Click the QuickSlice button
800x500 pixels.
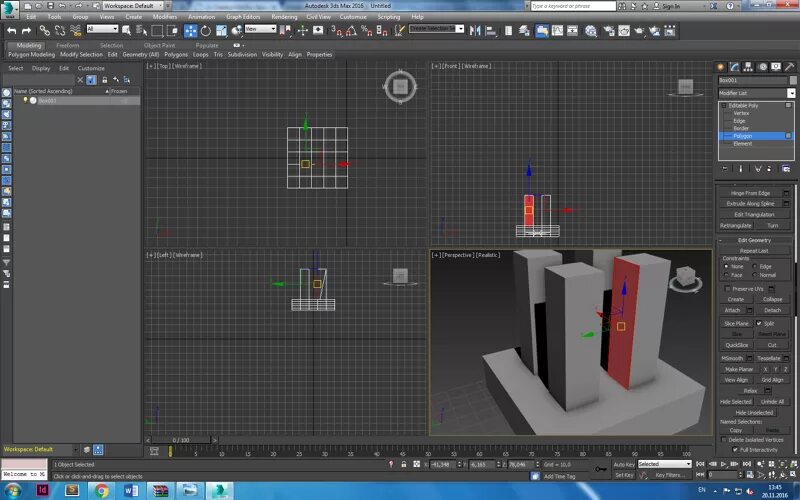point(736,345)
